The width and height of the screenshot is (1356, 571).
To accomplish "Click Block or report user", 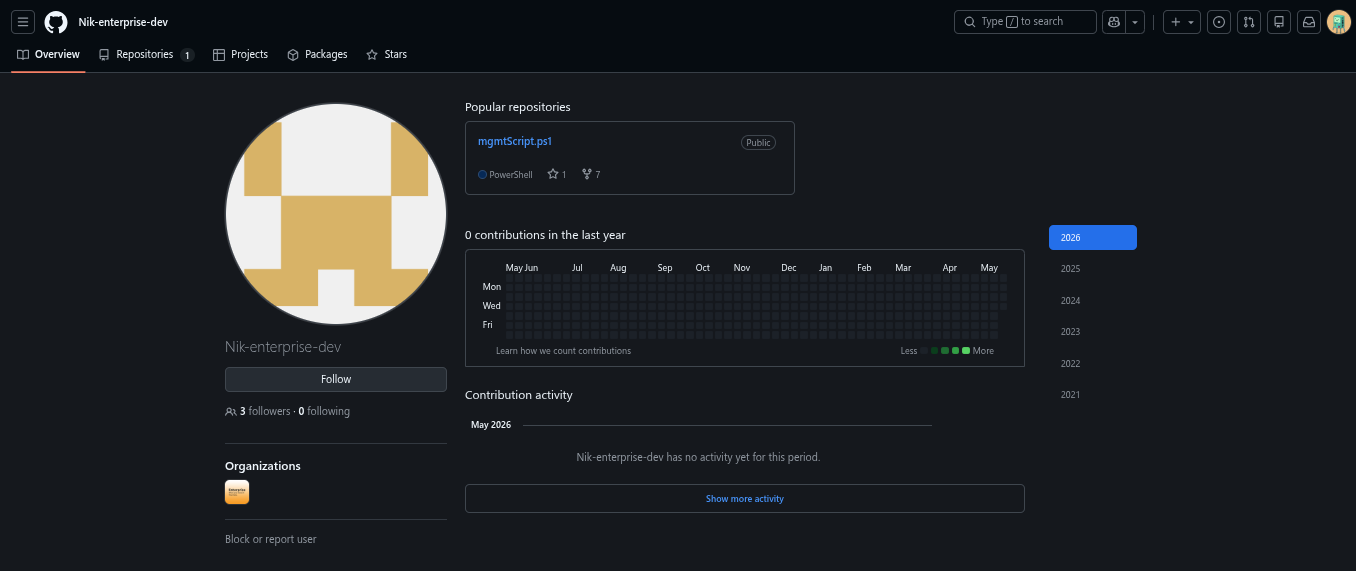I will (271, 539).
